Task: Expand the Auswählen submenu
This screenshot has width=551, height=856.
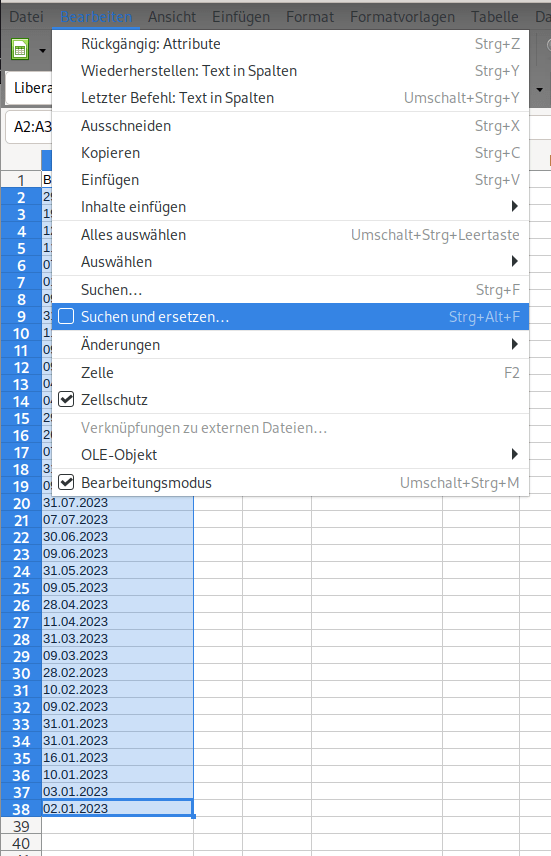Action: pyautogui.click(x=291, y=262)
